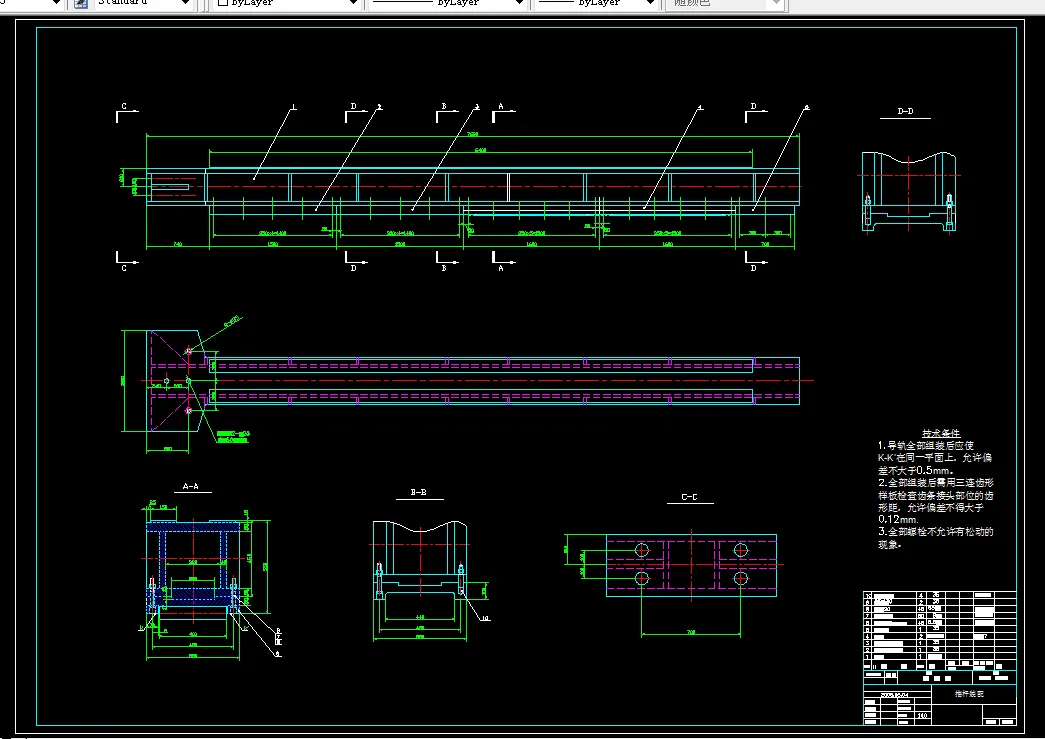Open the ByLayer linetype dropdown
Image resolution: width=1045 pixels, height=739 pixels.
(448, 3)
